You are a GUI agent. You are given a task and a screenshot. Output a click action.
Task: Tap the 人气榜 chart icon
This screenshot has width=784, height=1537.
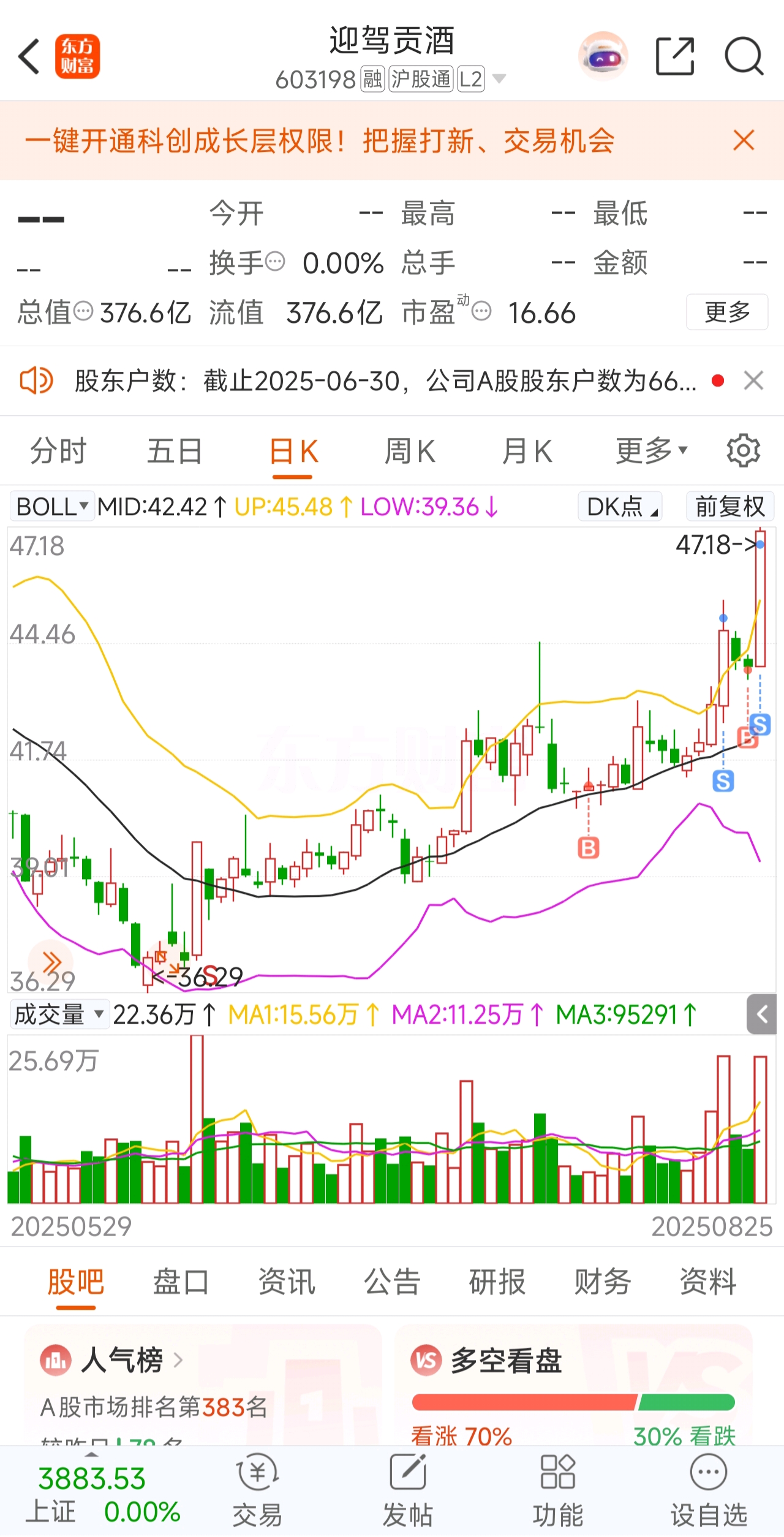click(x=56, y=1361)
